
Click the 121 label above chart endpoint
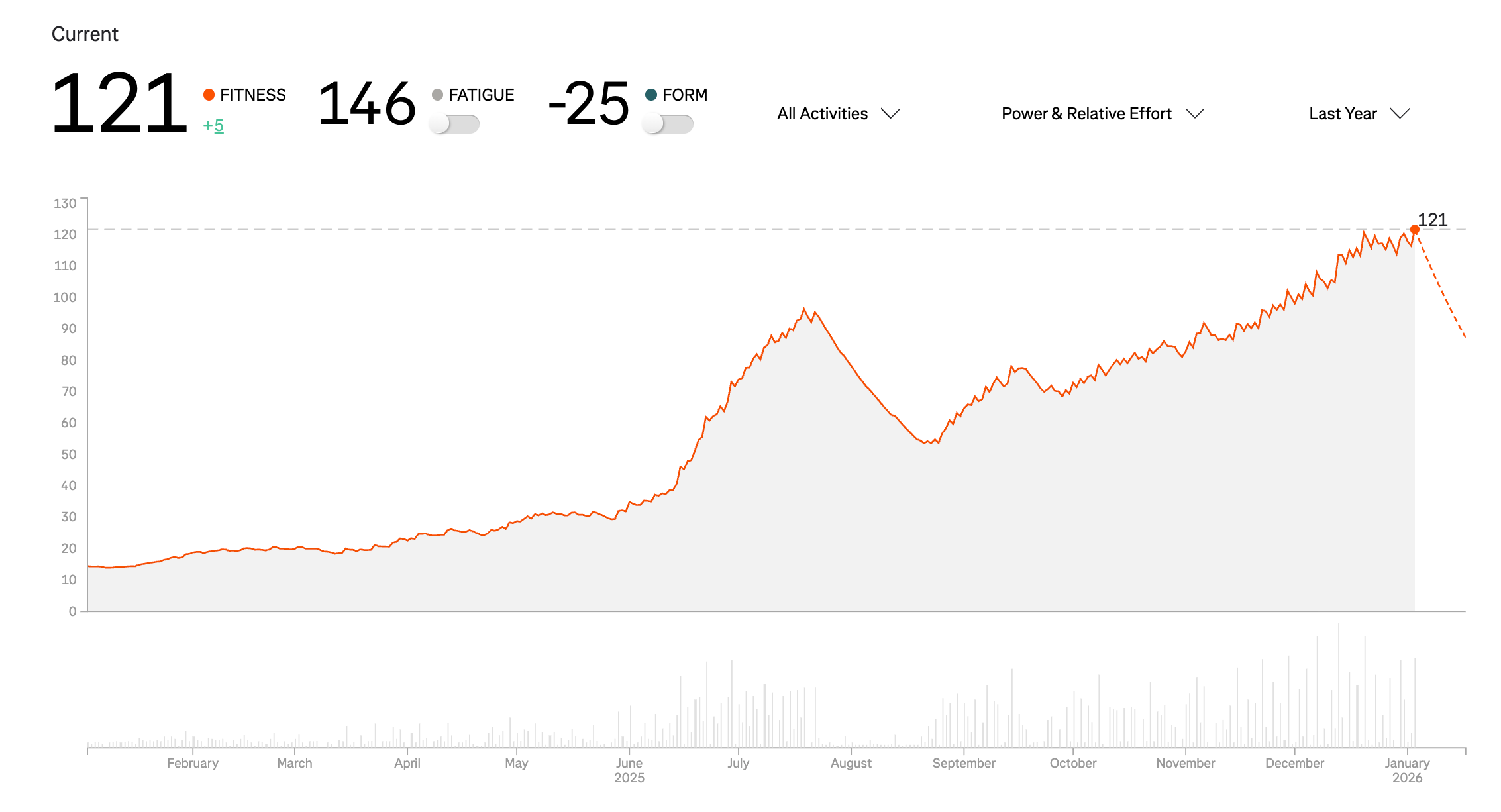[x=1432, y=220]
